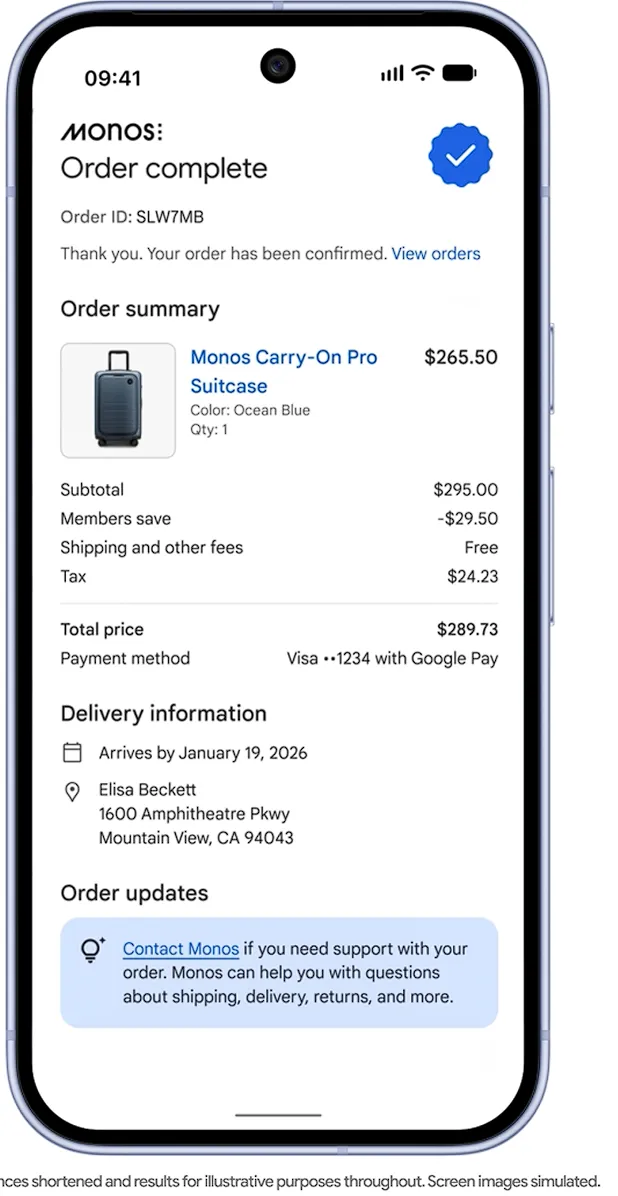Screen dimensions: 618x1196
Task: Click the Delivery information heading
Action: (x=163, y=713)
